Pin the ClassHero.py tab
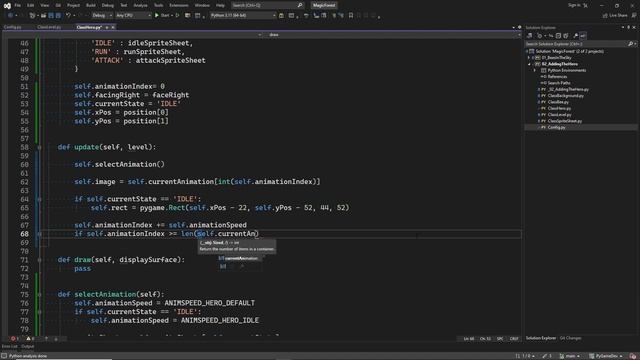The height and width of the screenshot is (360, 640). pyautogui.click(x=107, y=27)
